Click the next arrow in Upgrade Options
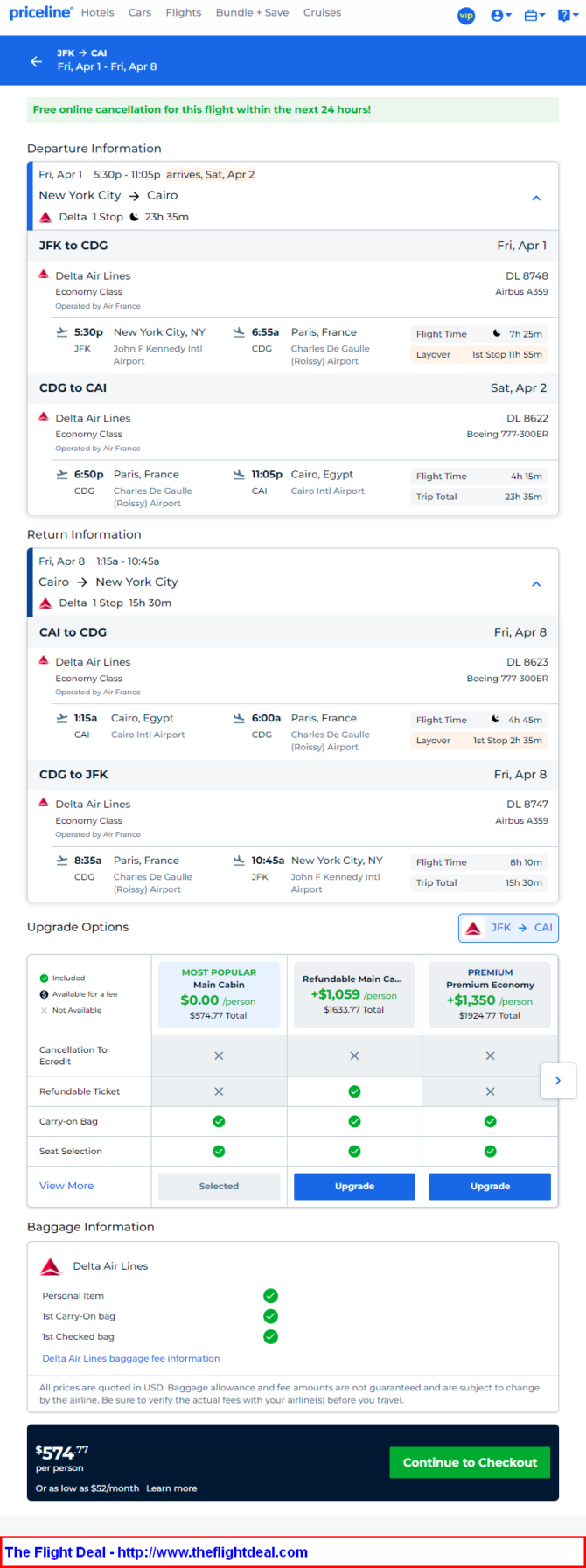The height and width of the screenshot is (1568, 586). click(x=558, y=1081)
